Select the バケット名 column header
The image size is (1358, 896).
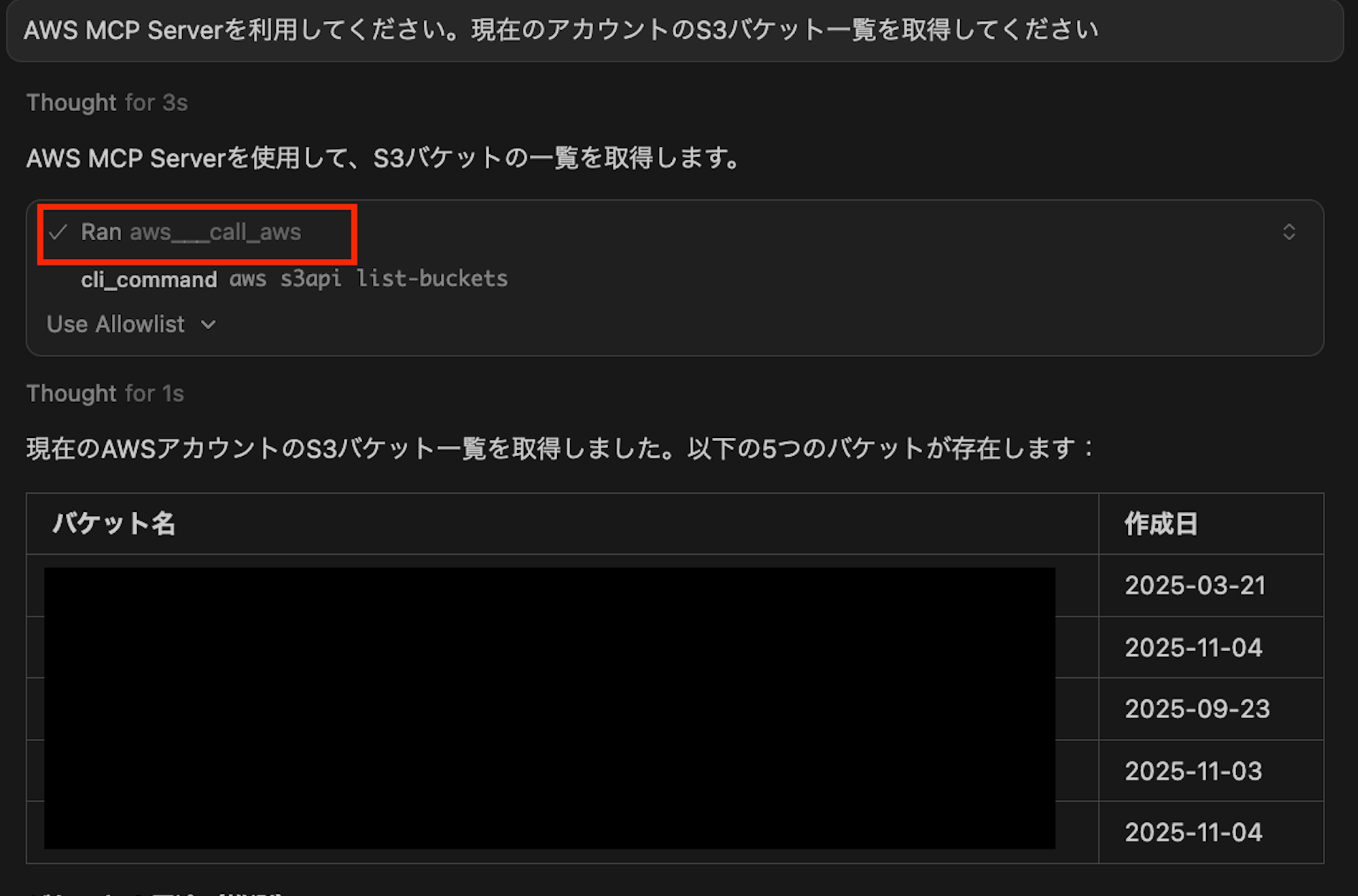[114, 523]
